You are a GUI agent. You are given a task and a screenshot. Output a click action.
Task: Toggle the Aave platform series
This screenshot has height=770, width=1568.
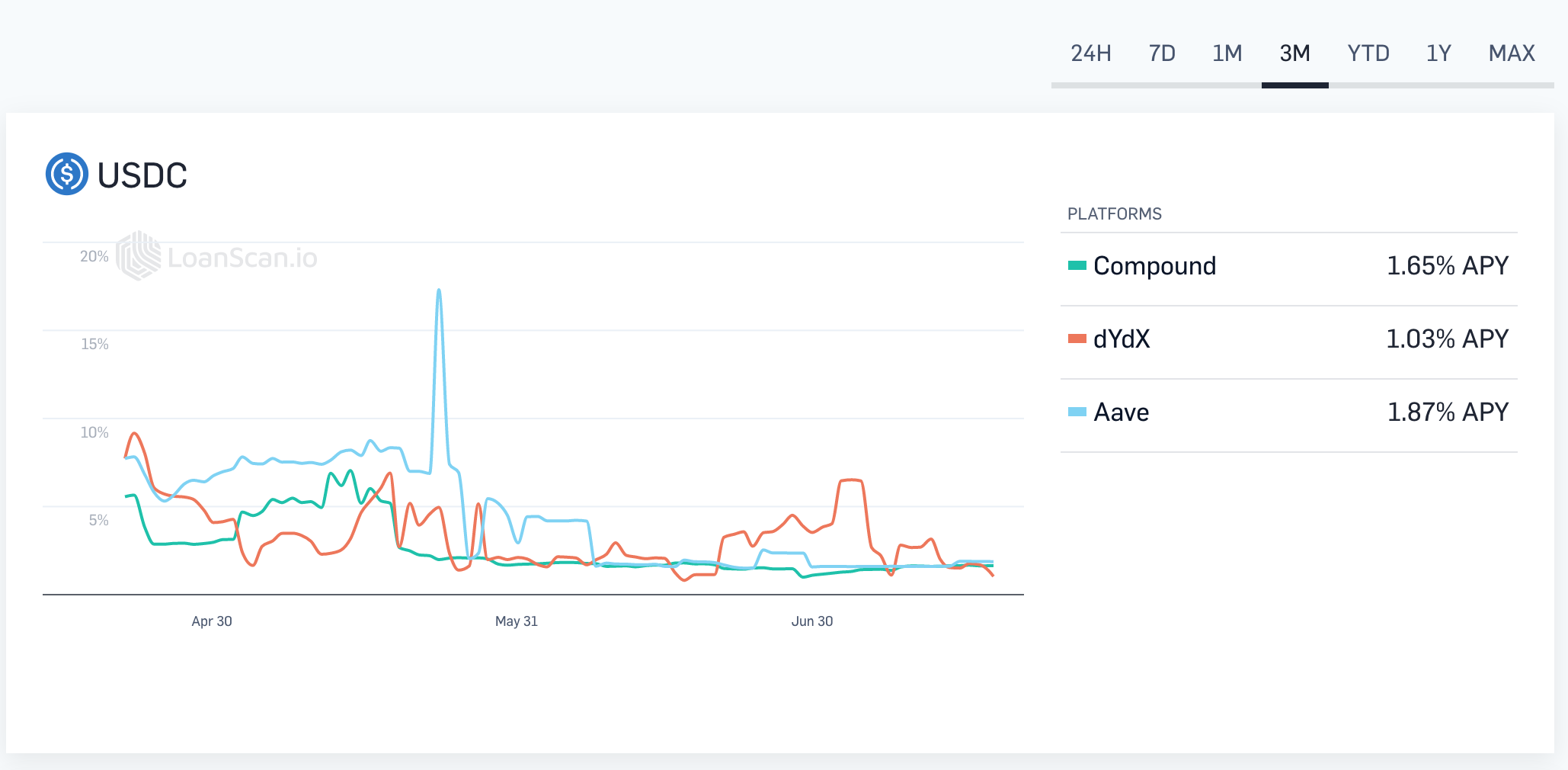[1289, 412]
